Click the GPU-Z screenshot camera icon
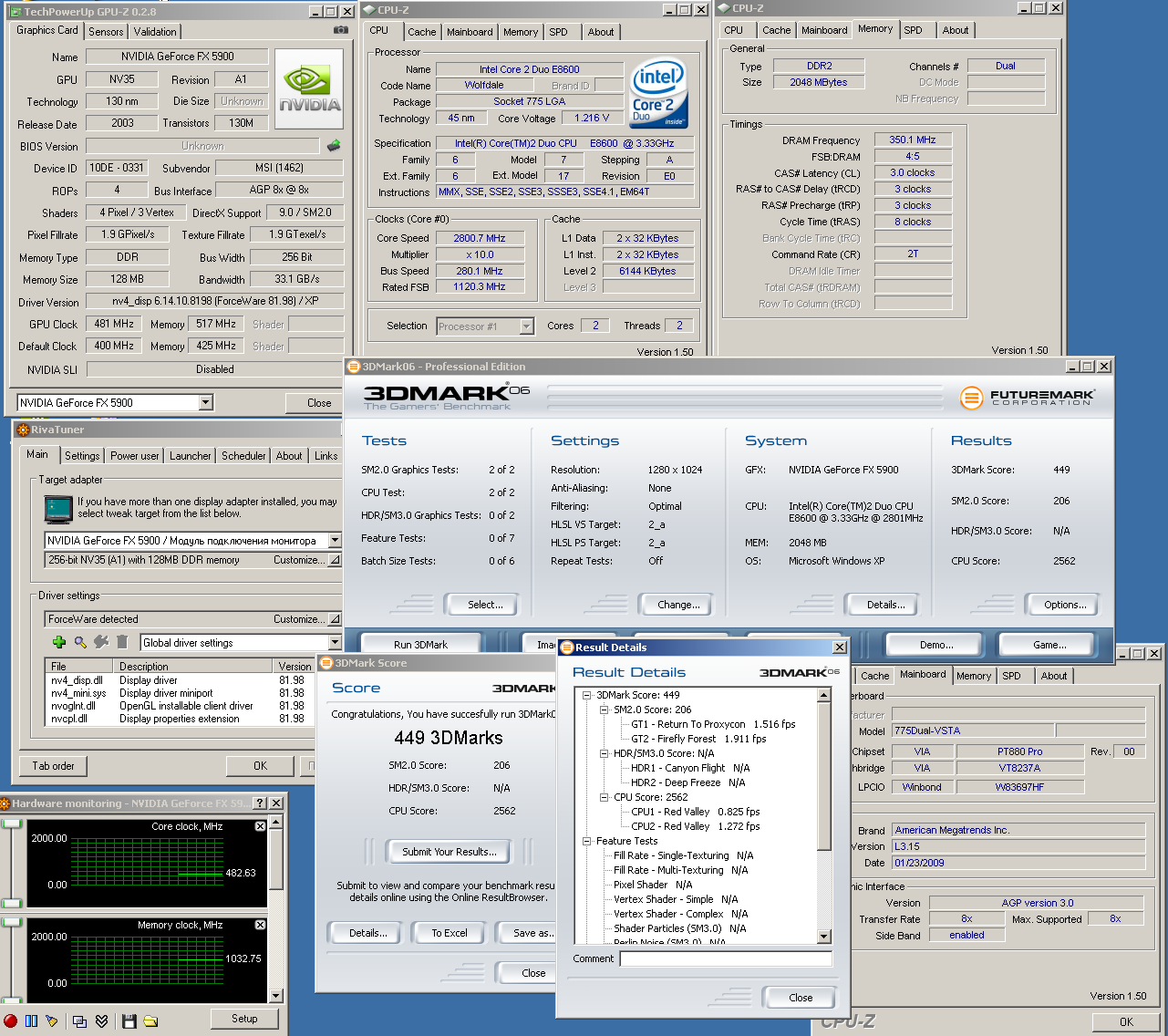Viewport: 1168px width, 1036px height. pos(340,30)
